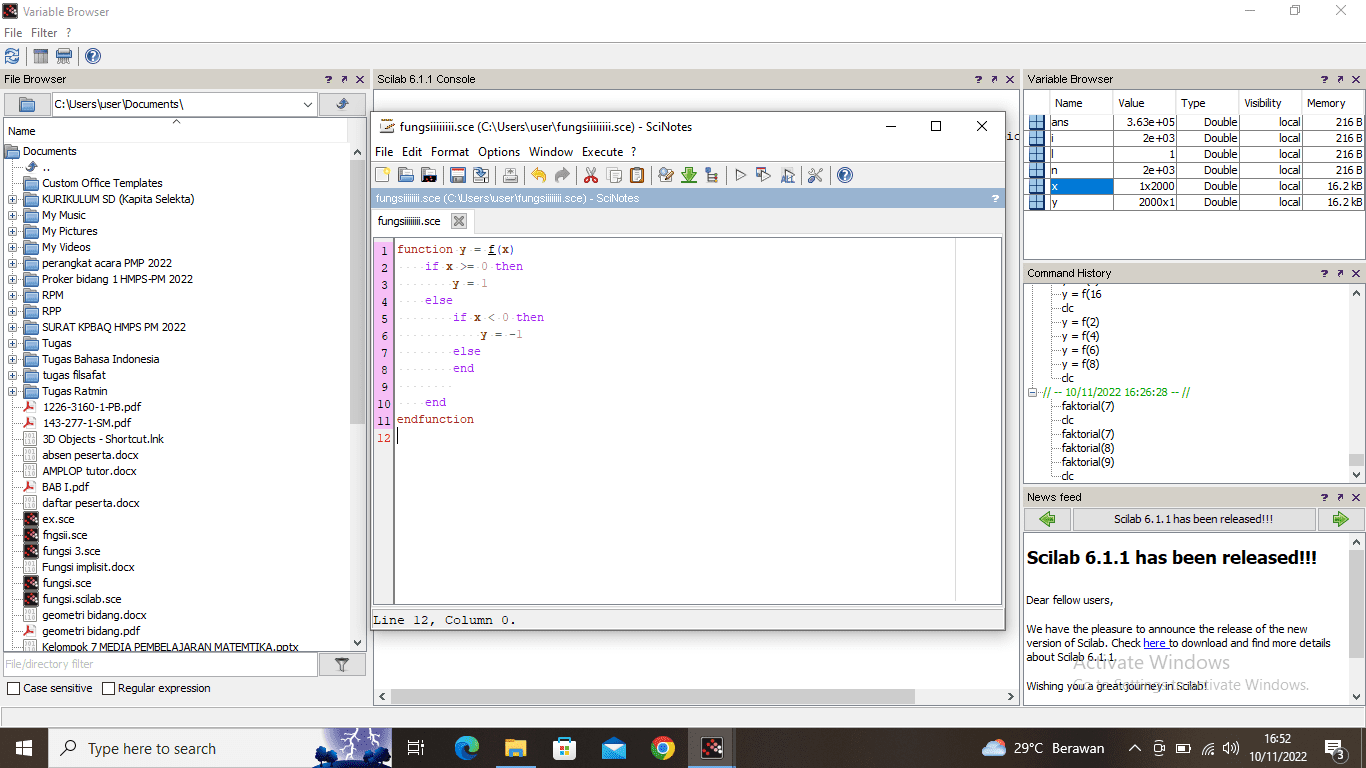1366x768 pixels.
Task: Click the Save floppy icon in SciNotes
Action: click(458, 175)
